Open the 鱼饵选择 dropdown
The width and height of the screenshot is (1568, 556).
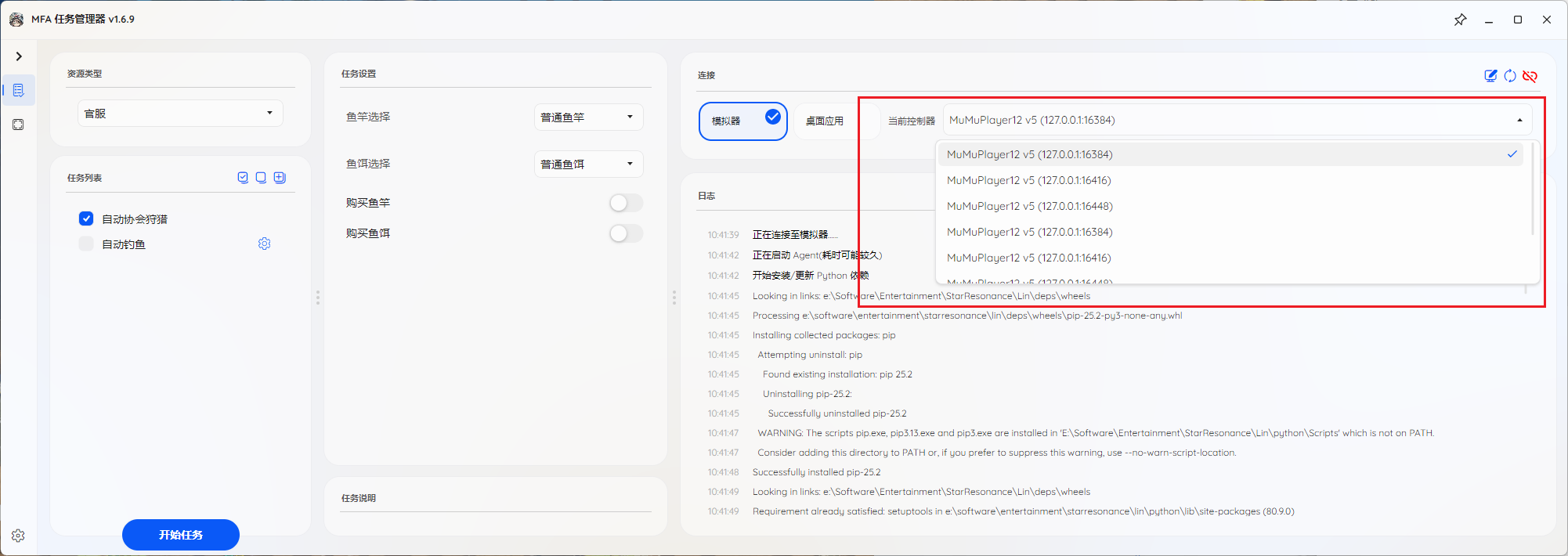pos(588,164)
